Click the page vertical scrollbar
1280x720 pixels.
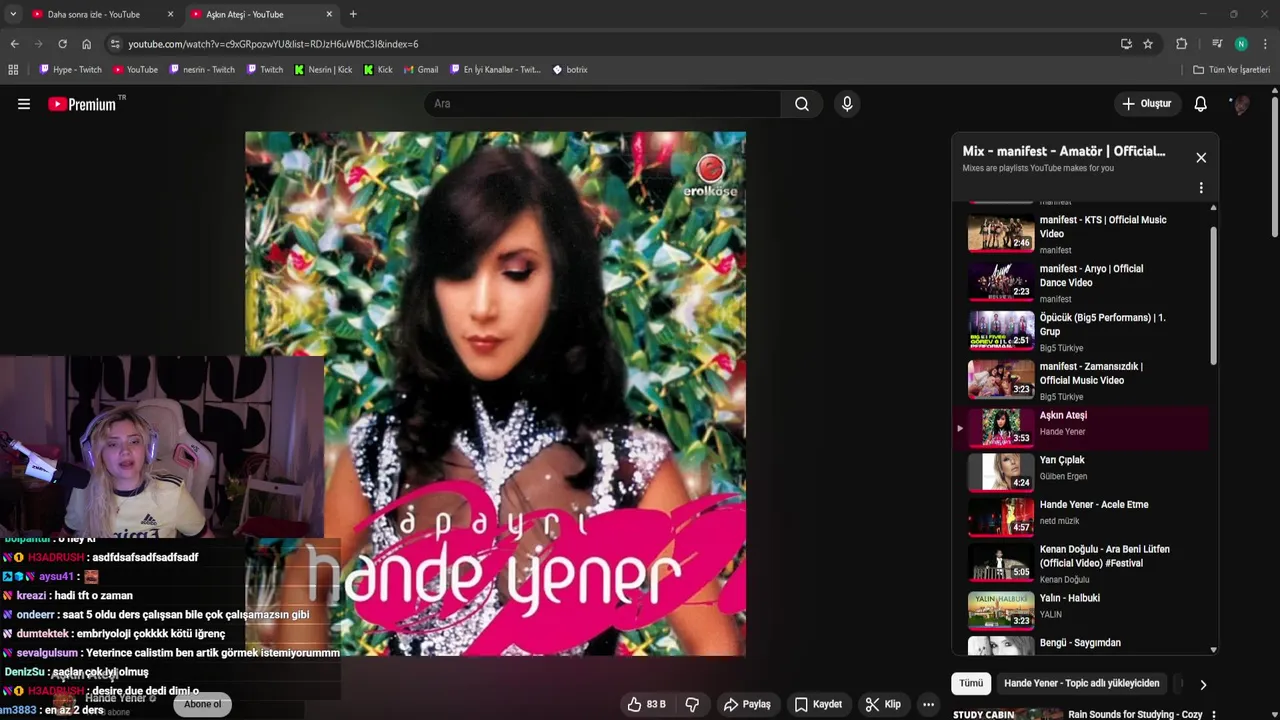(1275, 165)
